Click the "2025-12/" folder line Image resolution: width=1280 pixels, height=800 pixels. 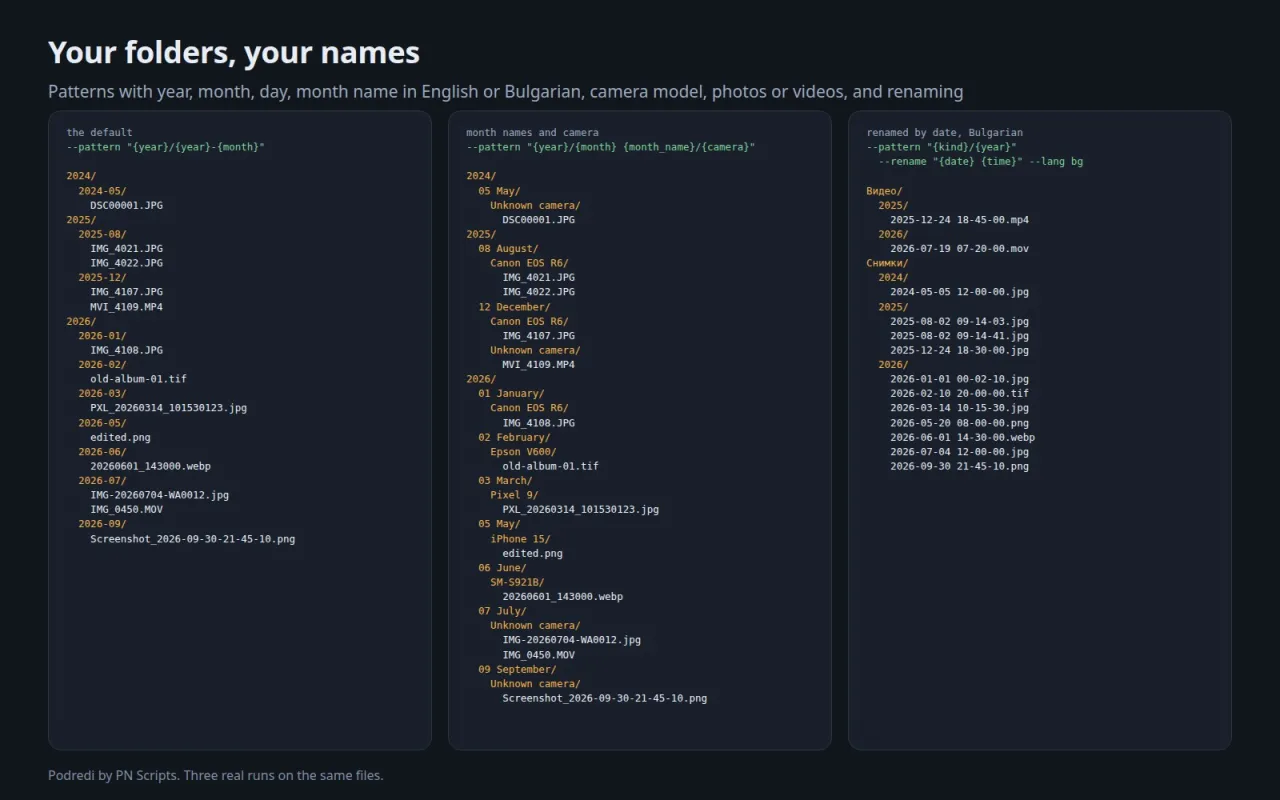[102, 277]
